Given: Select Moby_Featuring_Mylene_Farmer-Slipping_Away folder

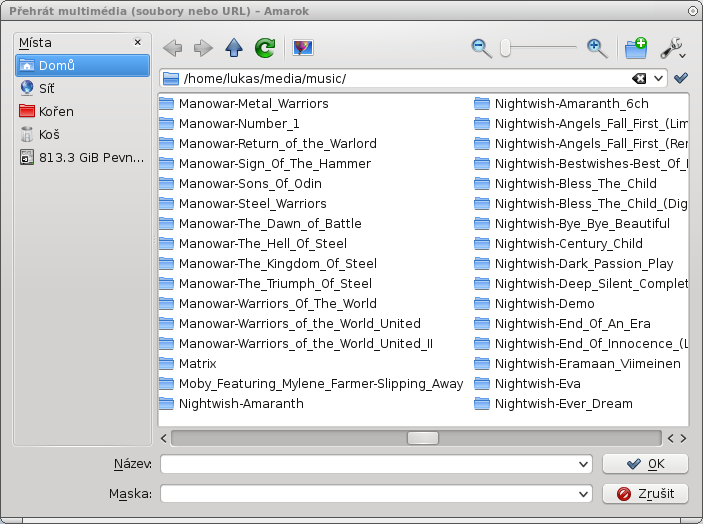Looking at the screenshot, I should tap(311, 384).
